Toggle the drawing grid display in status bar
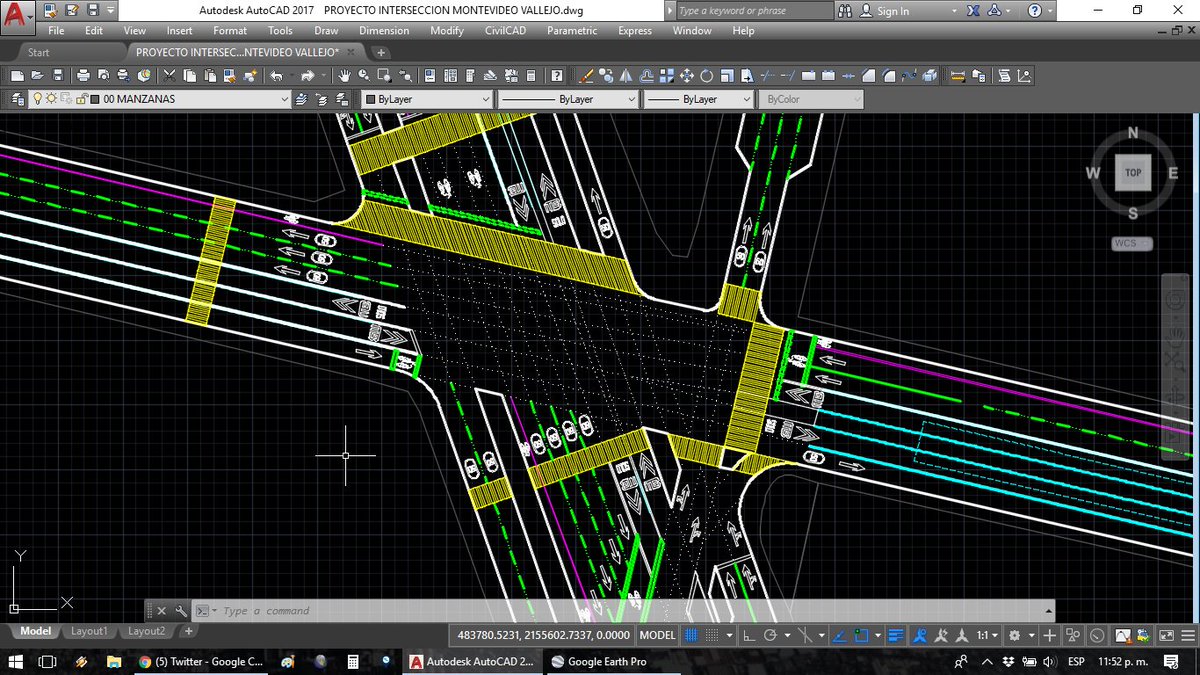Image resolution: width=1200 pixels, height=675 pixels. (x=691, y=635)
